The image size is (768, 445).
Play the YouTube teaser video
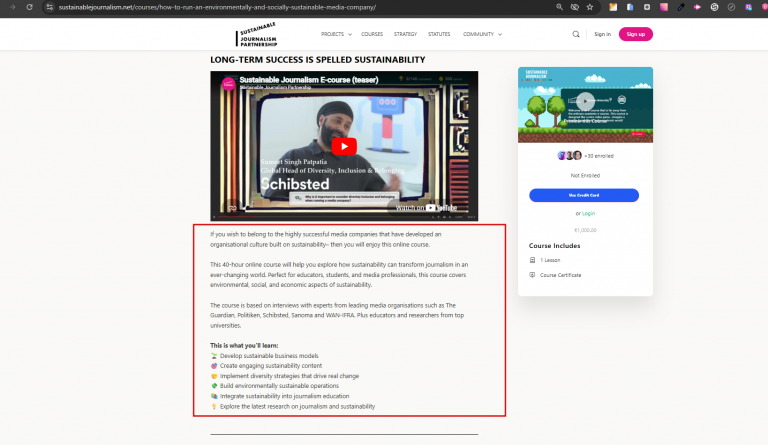tap(344, 146)
